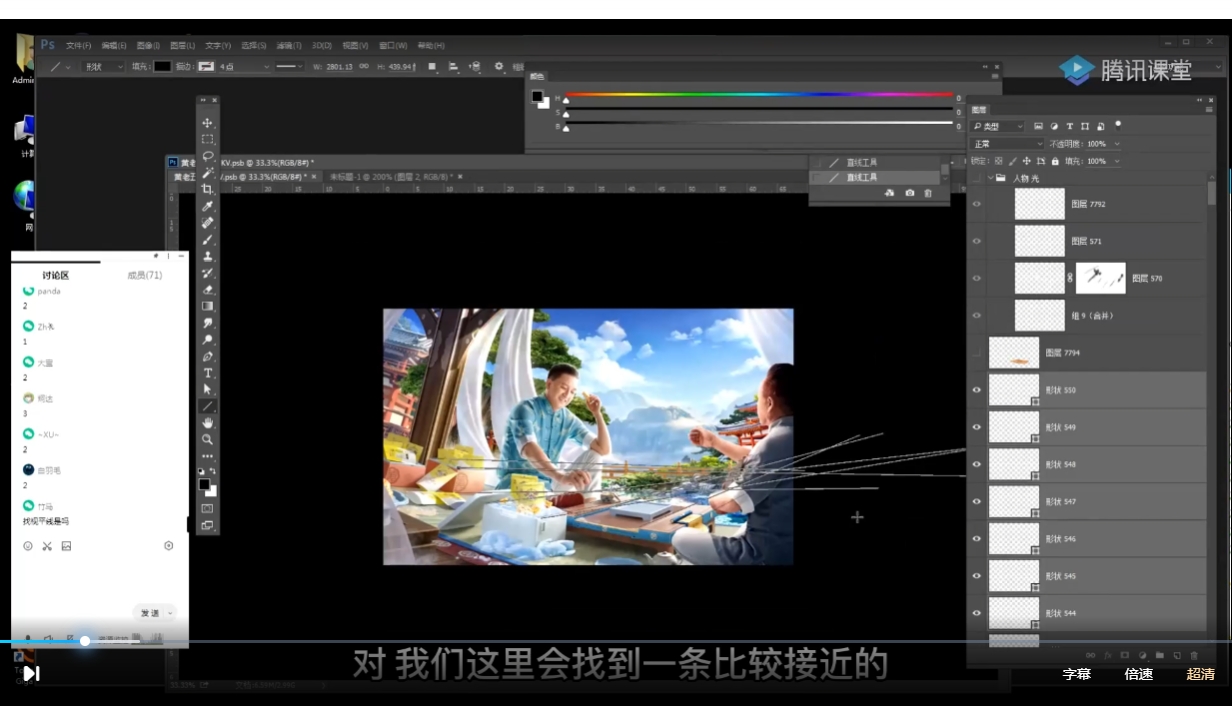The height and width of the screenshot is (707, 1232).
Task: Hide the 形状 550 layer
Action: click(x=977, y=390)
